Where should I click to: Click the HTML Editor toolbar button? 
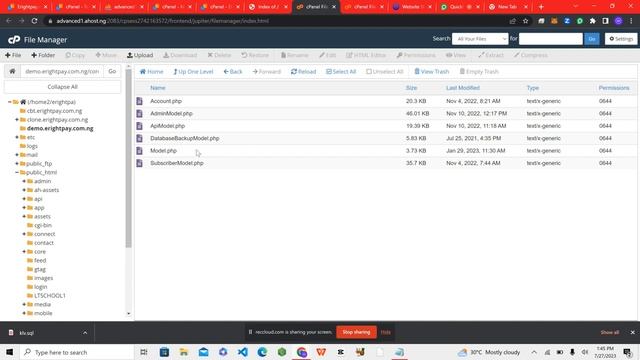[366, 55]
